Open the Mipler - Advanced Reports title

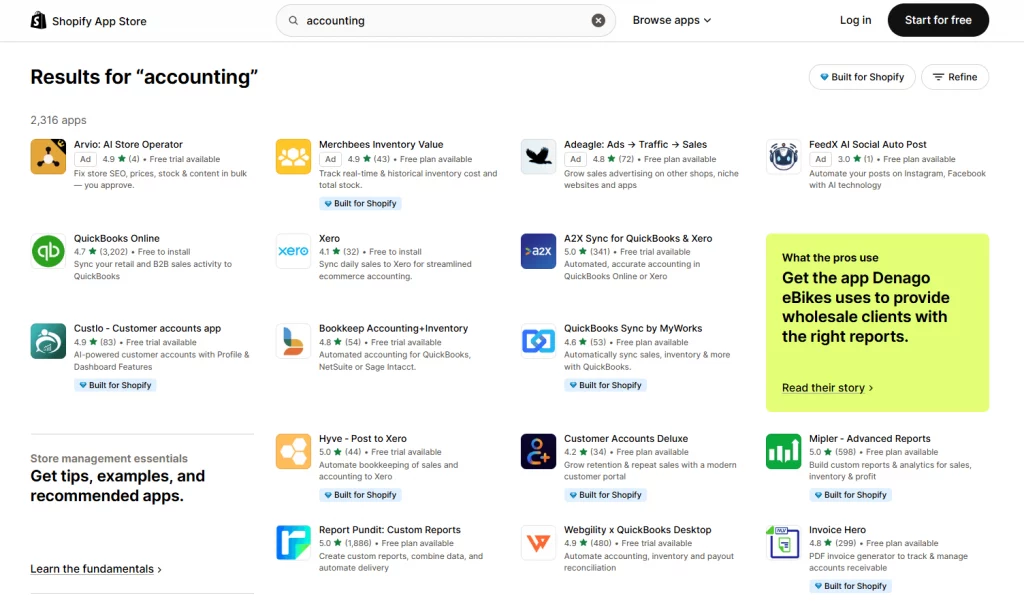point(869,439)
